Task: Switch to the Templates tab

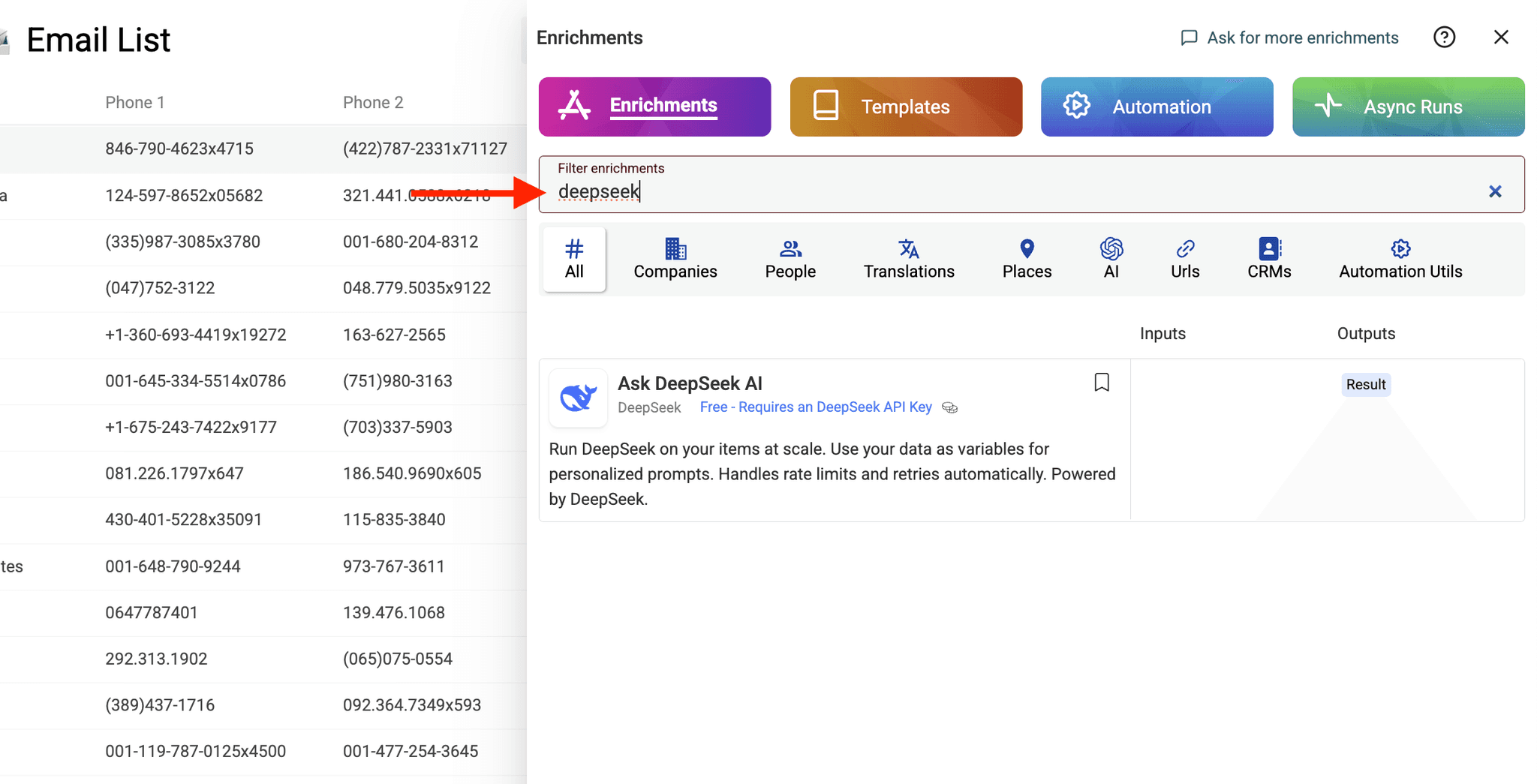Action: point(905,107)
